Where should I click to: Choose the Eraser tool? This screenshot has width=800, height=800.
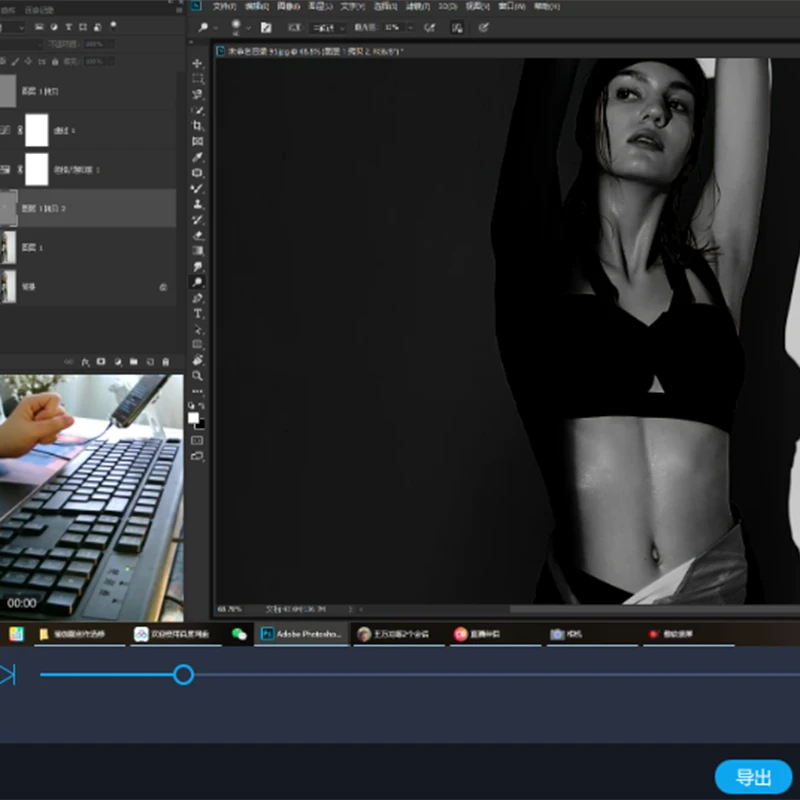coord(198,235)
